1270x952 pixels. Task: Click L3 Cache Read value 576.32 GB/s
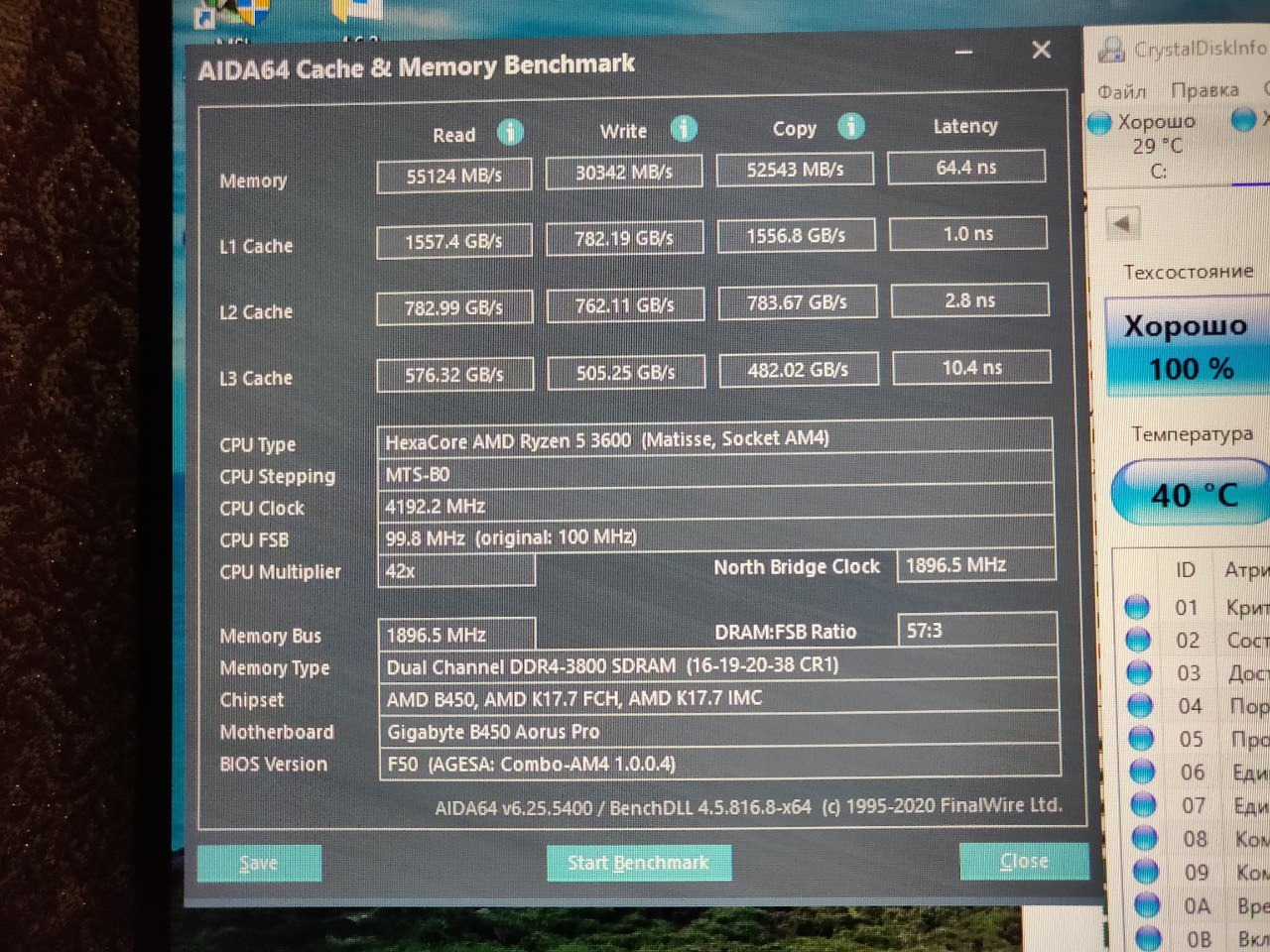pyautogui.click(x=455, y=375)
